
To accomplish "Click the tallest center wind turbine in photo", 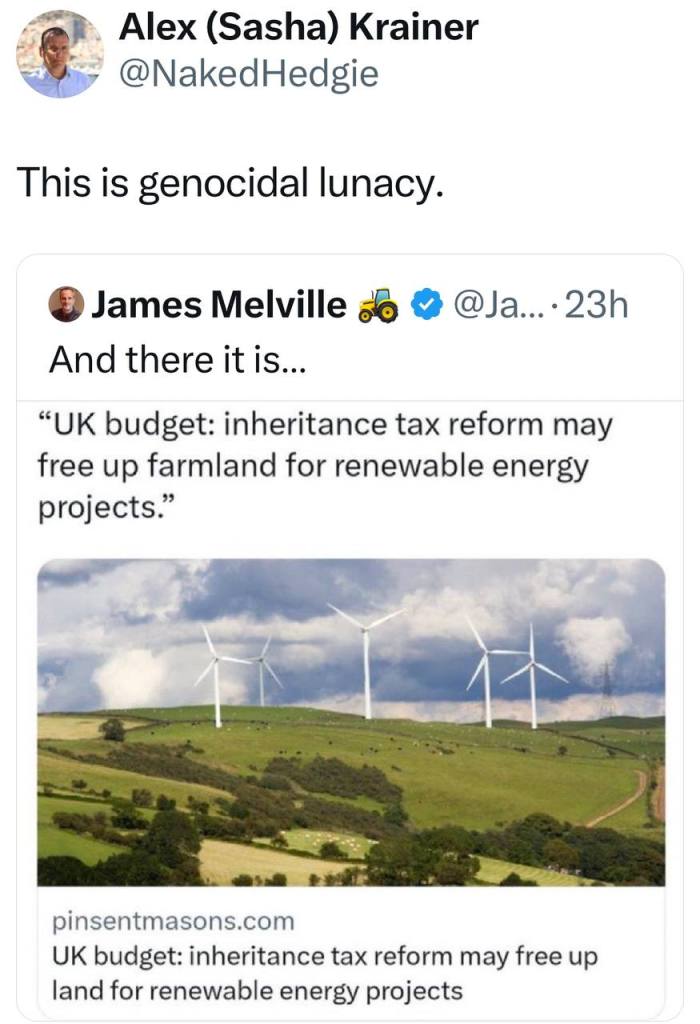I will 366,660.
